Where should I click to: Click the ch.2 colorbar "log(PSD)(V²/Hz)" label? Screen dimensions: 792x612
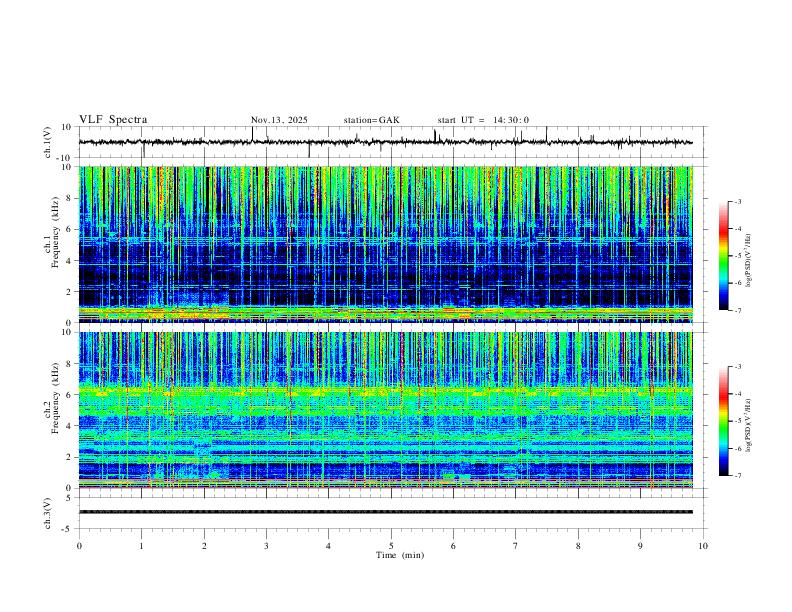[748, 425]
